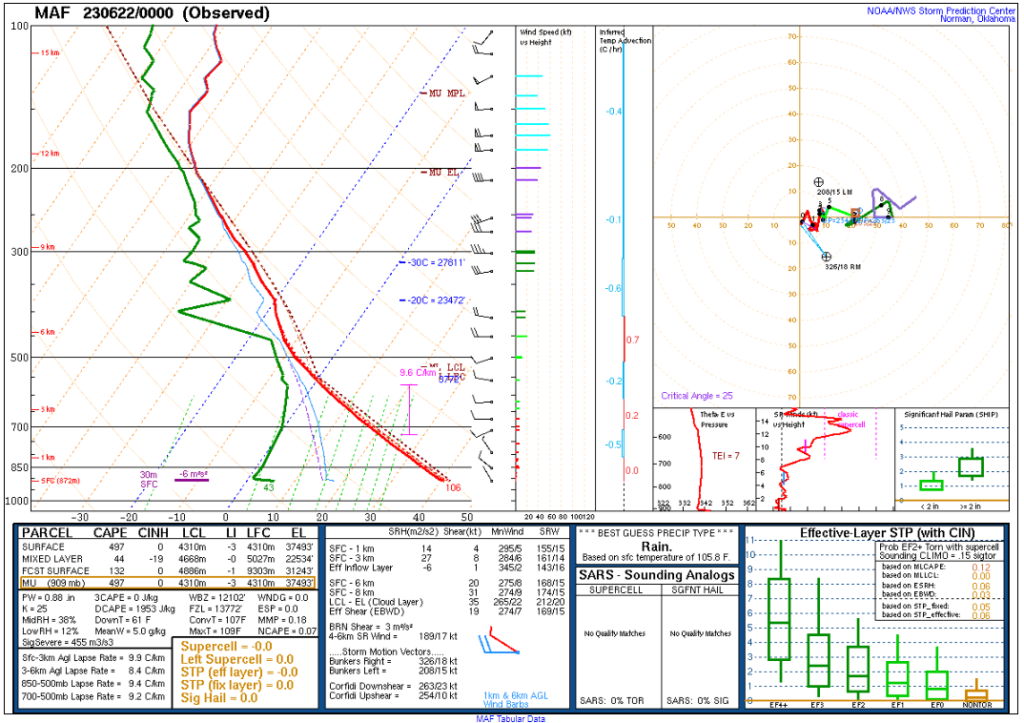
Task: Open the MAF Tabular Data link
Action: click(511, 717)
